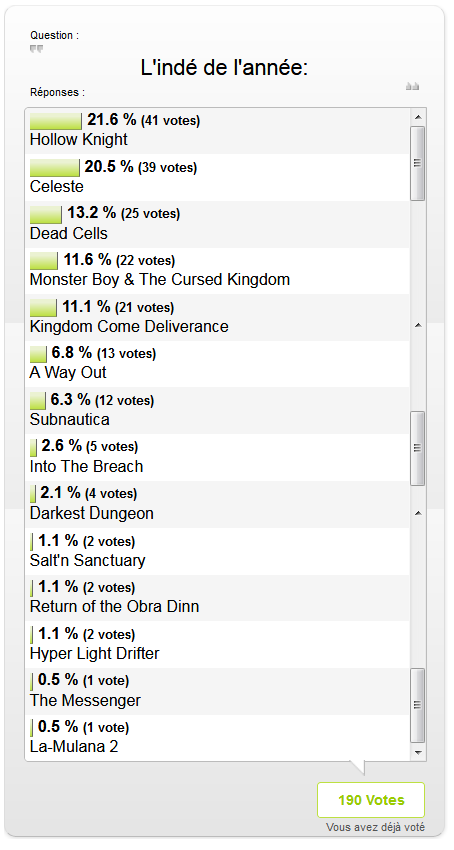Click the up arrow next to Kingdom Come Deliverance
Viewport: 454px width, 850px height.
coord(418,325)
